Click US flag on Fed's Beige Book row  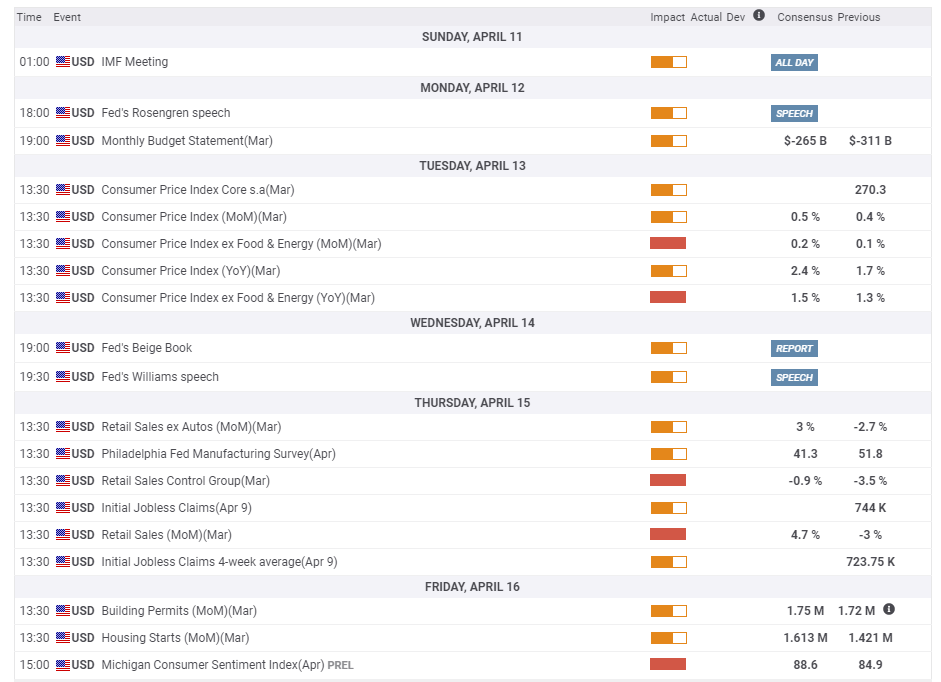point(63,348)
